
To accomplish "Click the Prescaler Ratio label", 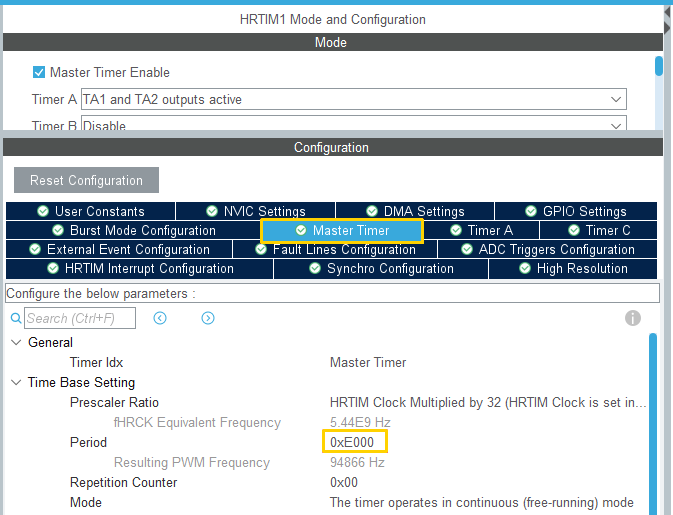I will [114, 403].
